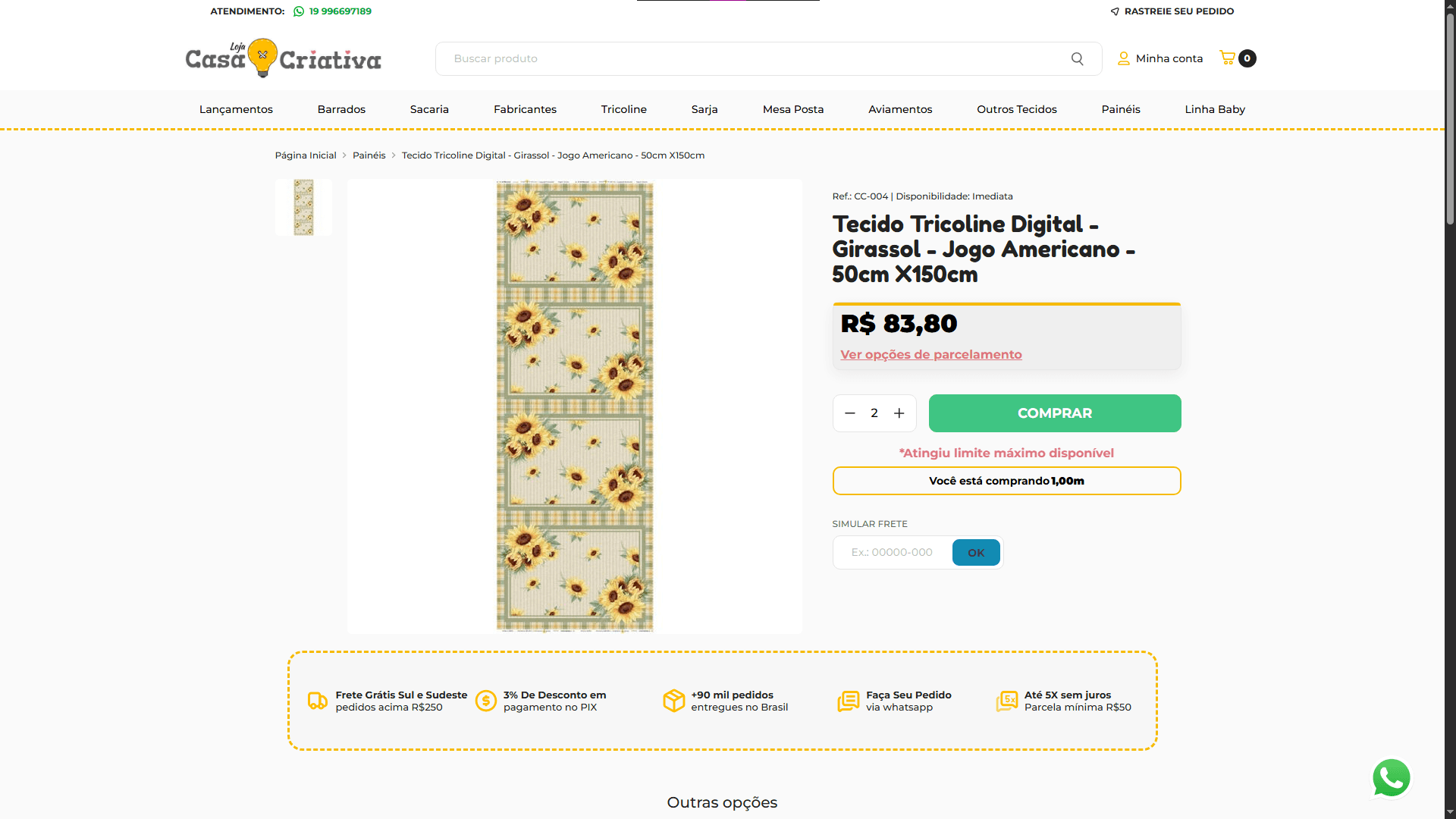Open the Linha Baby category
Viewport: 1456px width, 819px height.
(x=1215, y=109)
